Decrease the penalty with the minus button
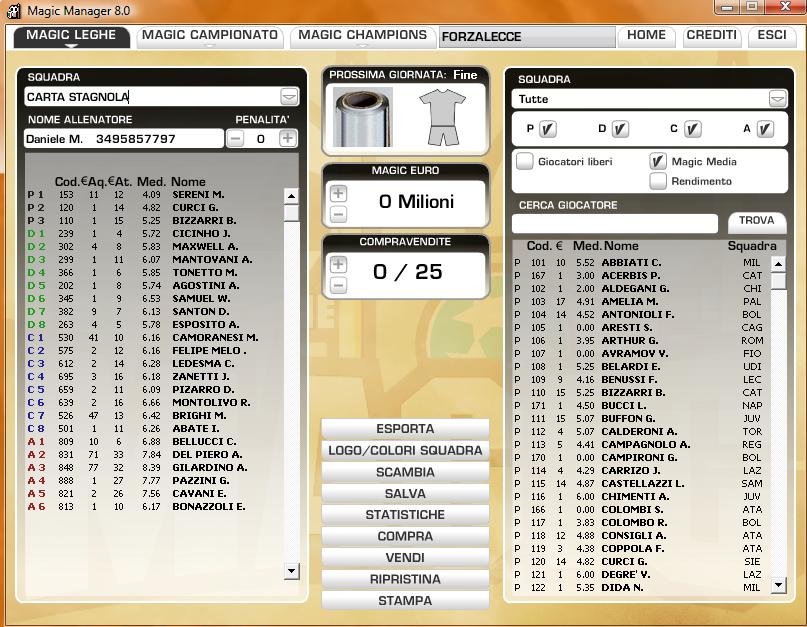Screen dimensions: 807x627 (x=235, y=138)
